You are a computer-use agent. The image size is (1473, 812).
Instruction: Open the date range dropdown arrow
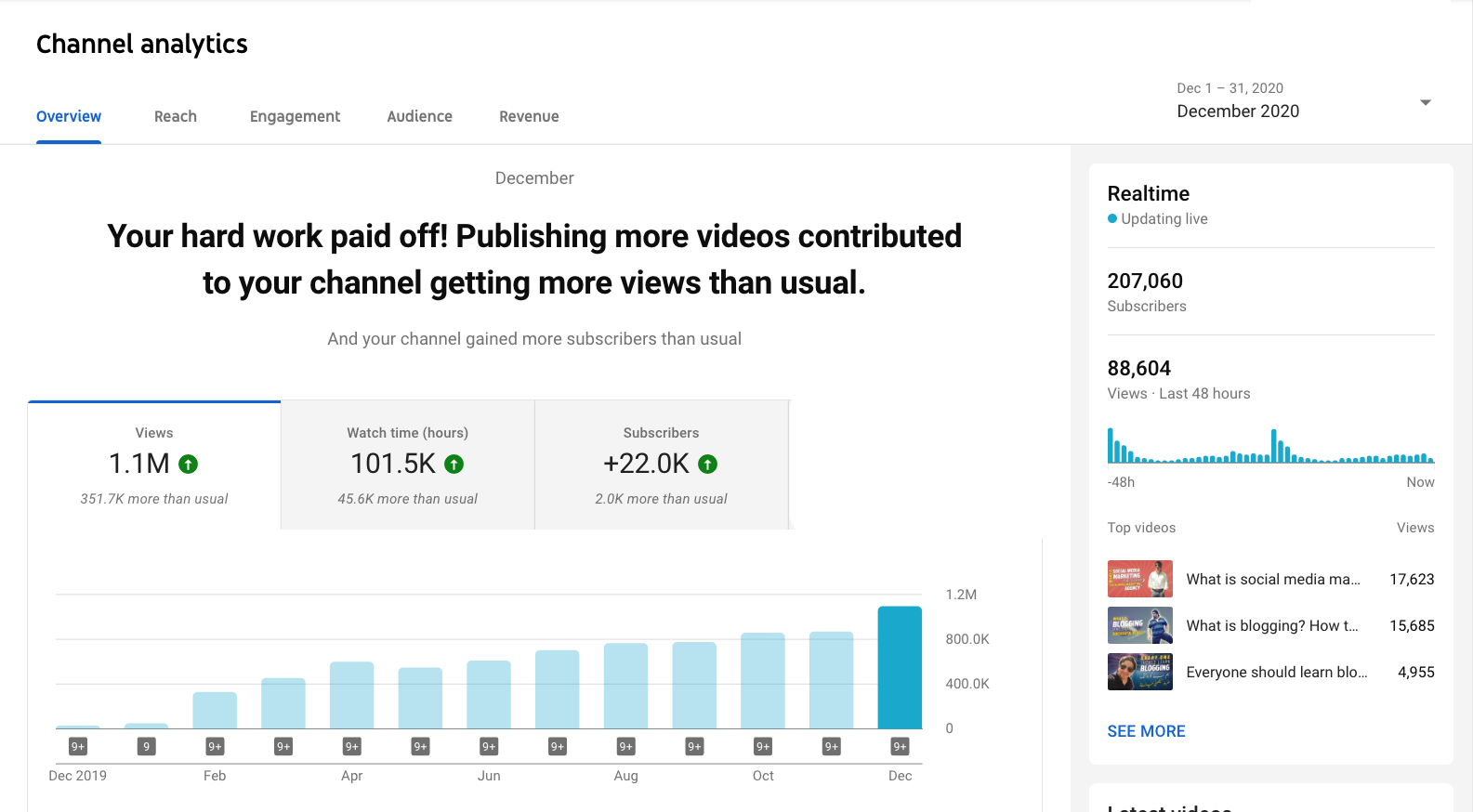tap(1425, 102)
